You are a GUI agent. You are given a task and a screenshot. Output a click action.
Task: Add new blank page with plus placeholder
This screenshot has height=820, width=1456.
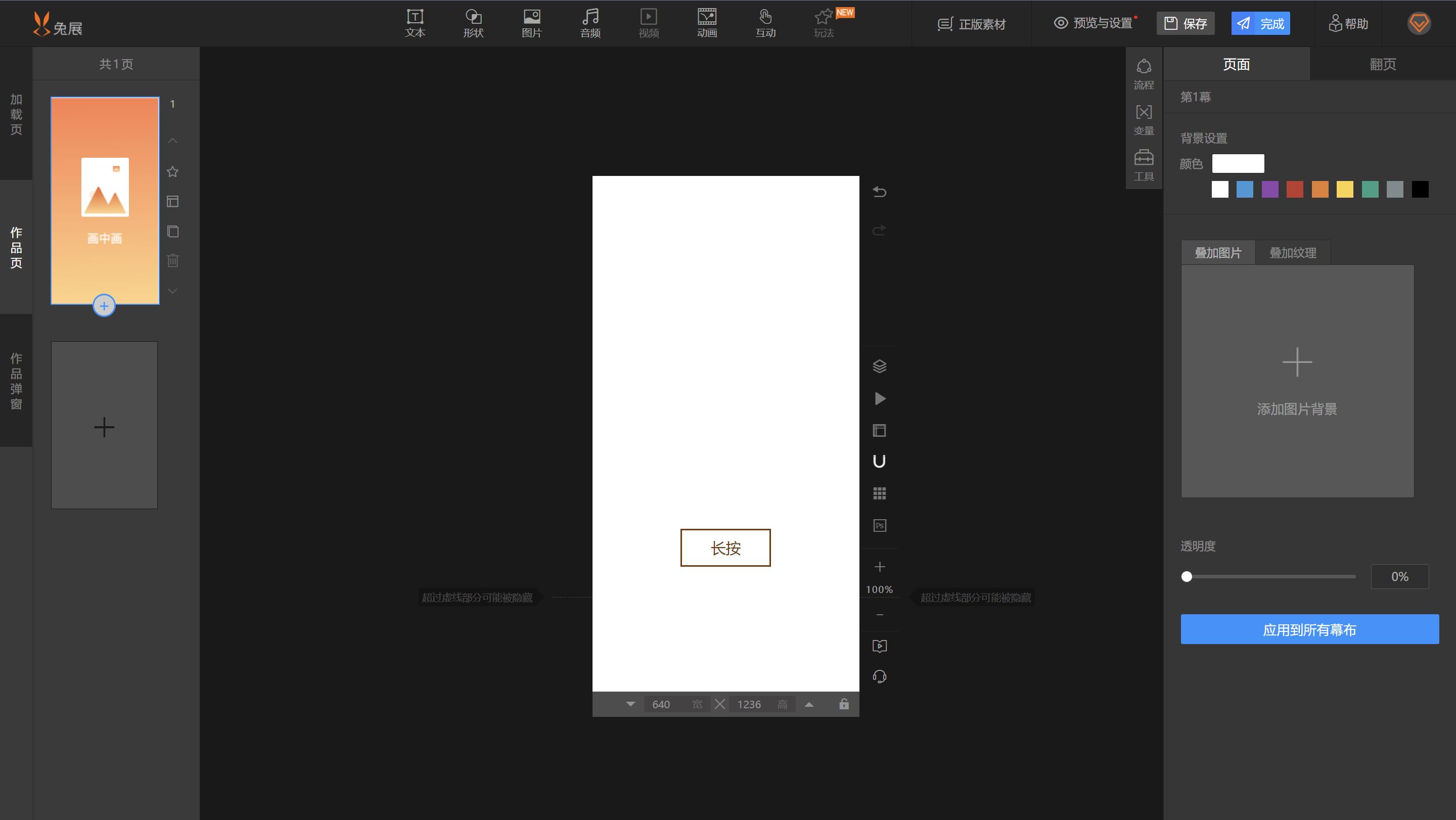coord(104,426)
